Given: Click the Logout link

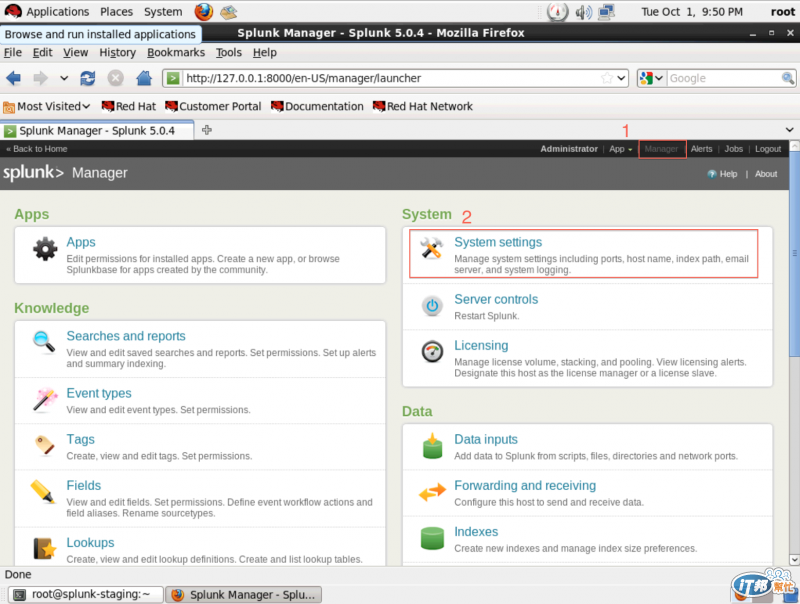Looking at the screenshot, I should click(x=768, y=149).
